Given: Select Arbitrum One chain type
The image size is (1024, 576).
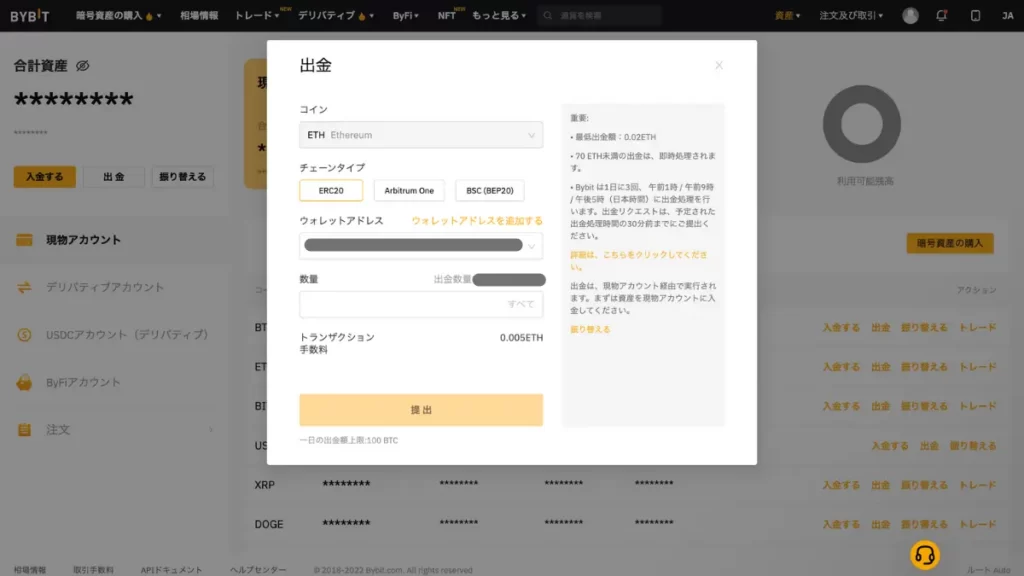Looking at the screenshot, I should click(x=409, y=191).
